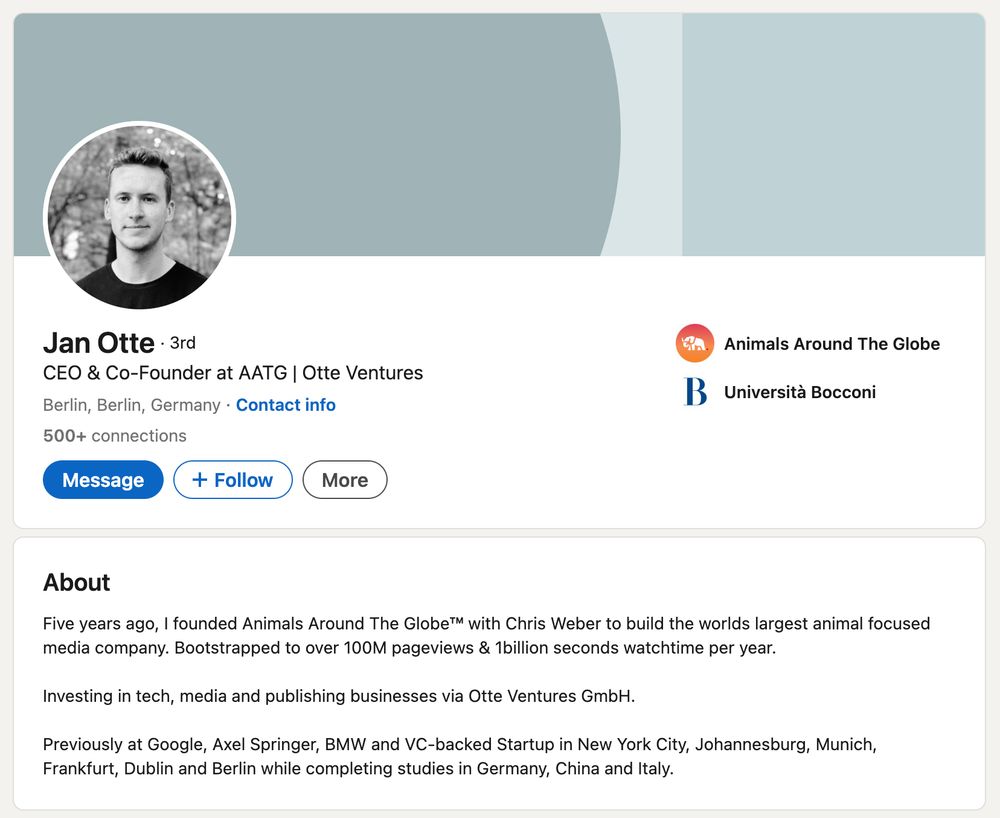1000x818 pixels.
Task: Open Jan Otte's profile photo
Action: coord(140,216)
